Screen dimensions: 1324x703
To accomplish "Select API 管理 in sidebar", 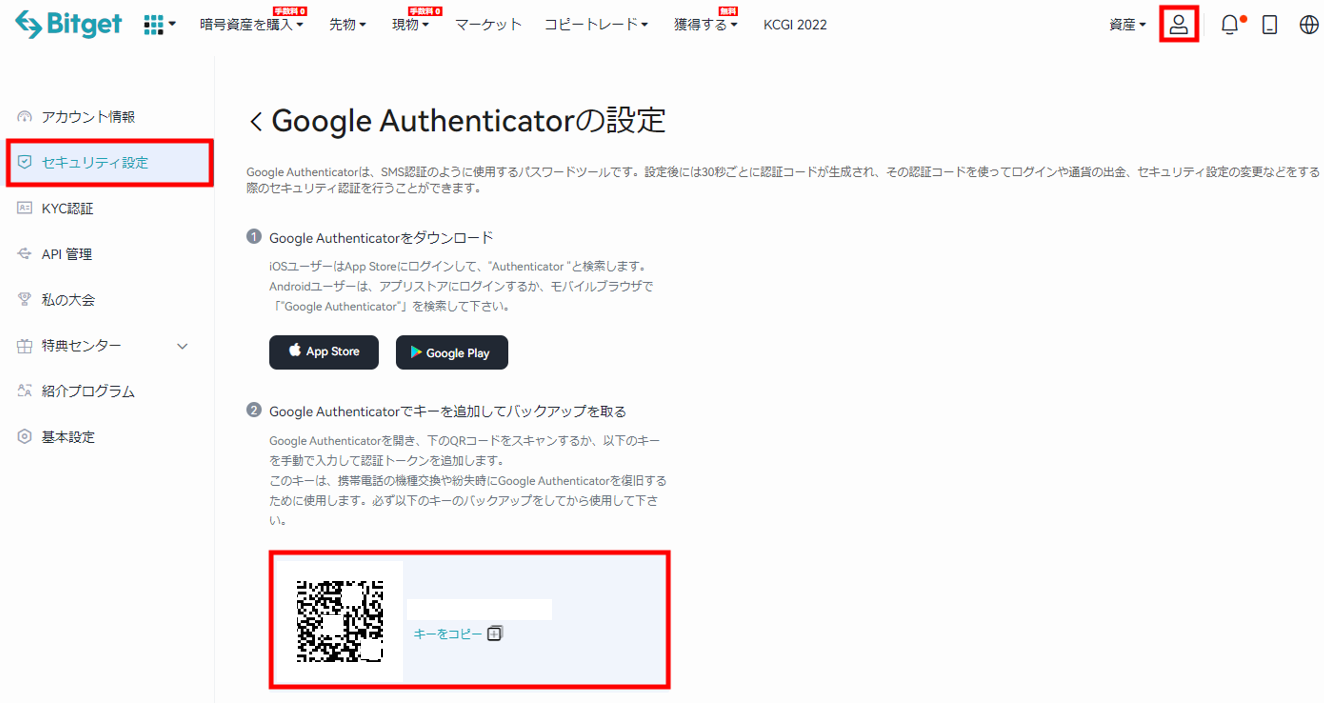I will [67, 254].
